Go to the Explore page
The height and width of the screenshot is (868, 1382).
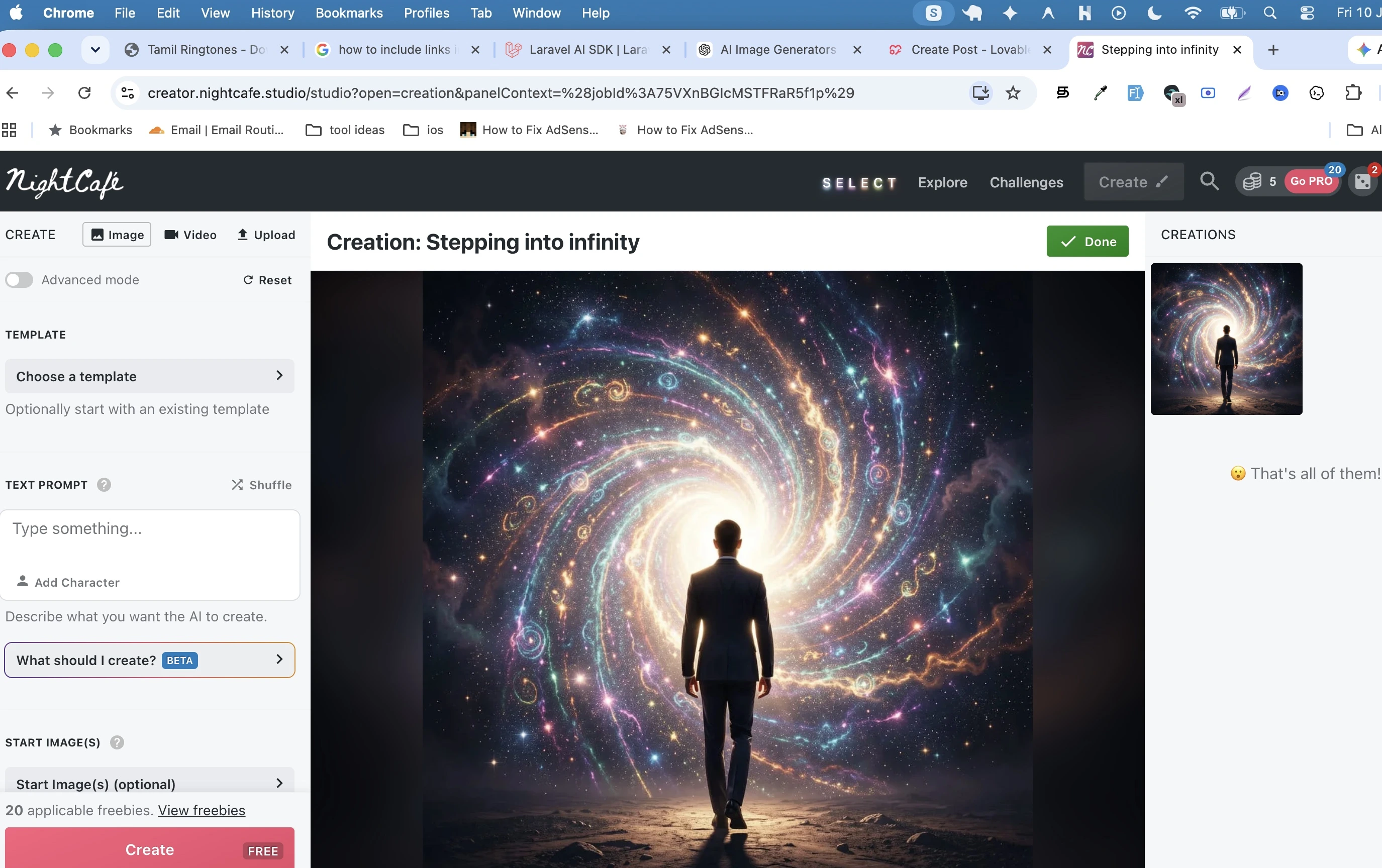[x=942, y=182]
